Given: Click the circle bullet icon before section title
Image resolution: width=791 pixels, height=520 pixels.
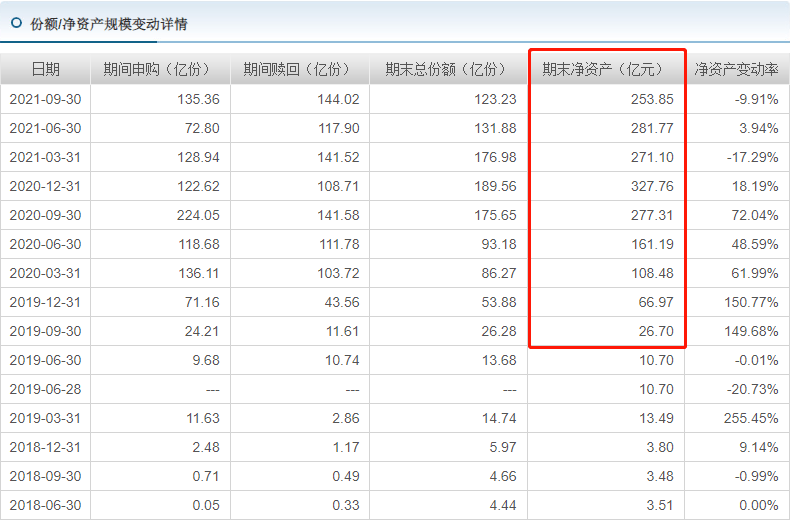Looking at the screenshot, I should tap(17, 23).
